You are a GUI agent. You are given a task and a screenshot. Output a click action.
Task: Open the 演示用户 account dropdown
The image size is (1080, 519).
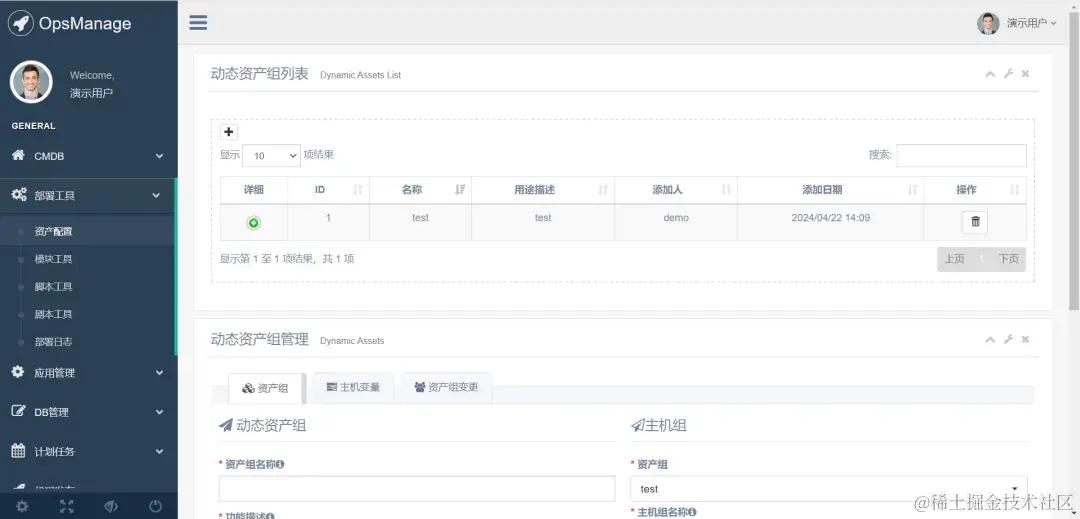(x=1031, y=23)
